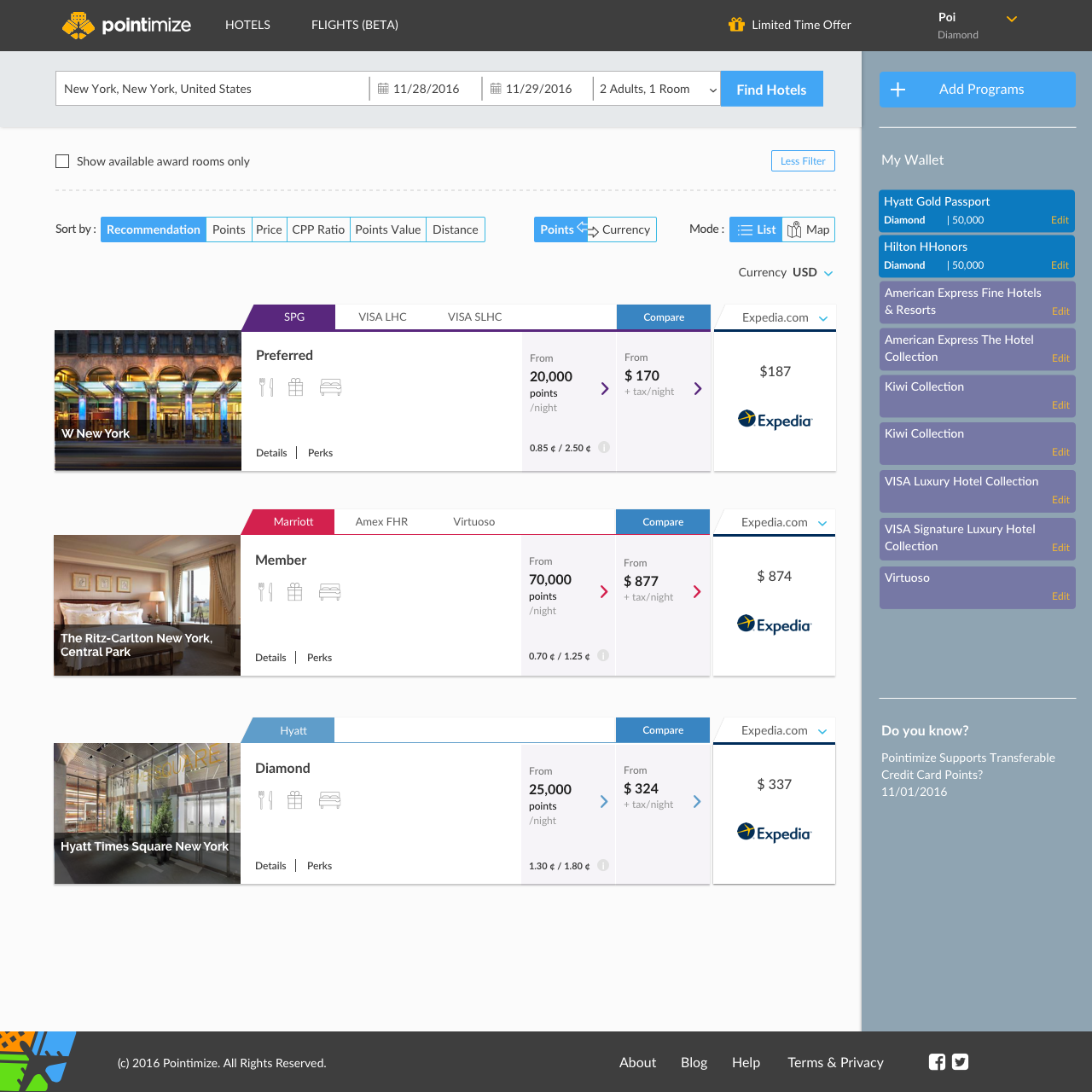This screenshot has height=1092, width=1092.
Task: Click the gift icon on W New York card
Action: (296, 387)
